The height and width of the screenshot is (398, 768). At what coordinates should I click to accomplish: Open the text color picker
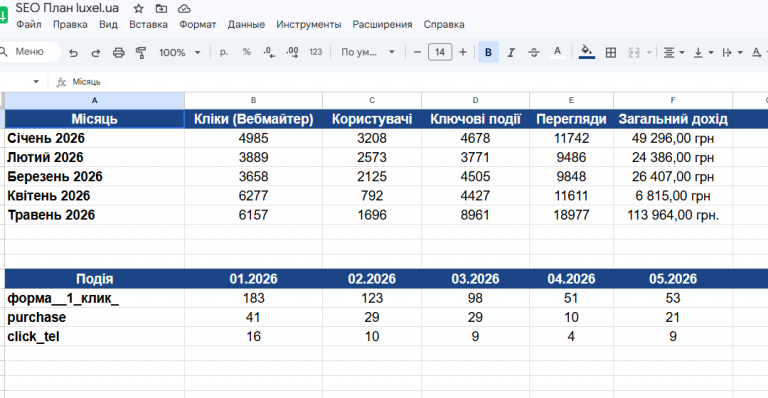557,52
